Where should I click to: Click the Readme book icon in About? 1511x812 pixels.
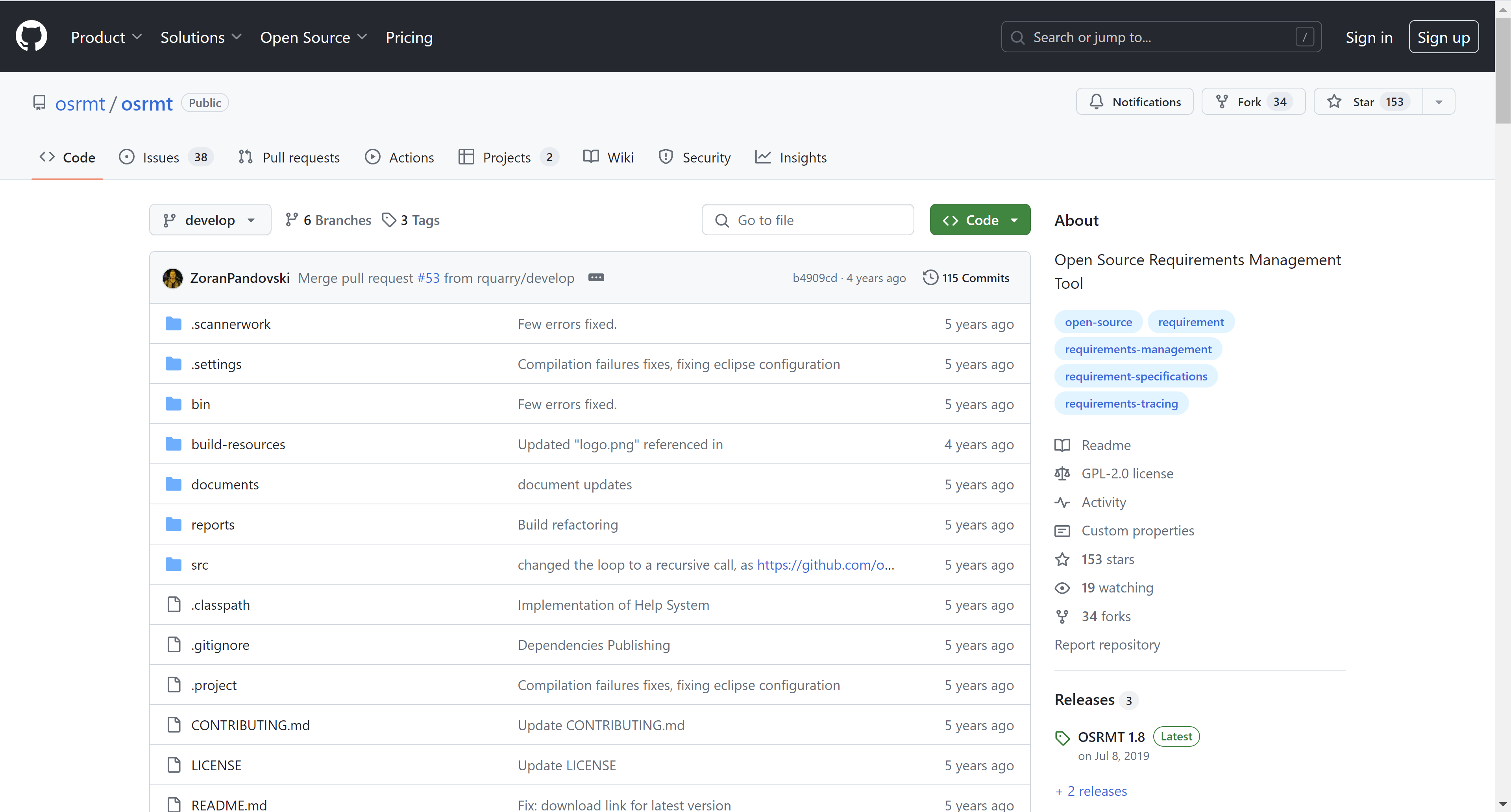tap(1062, 445)
